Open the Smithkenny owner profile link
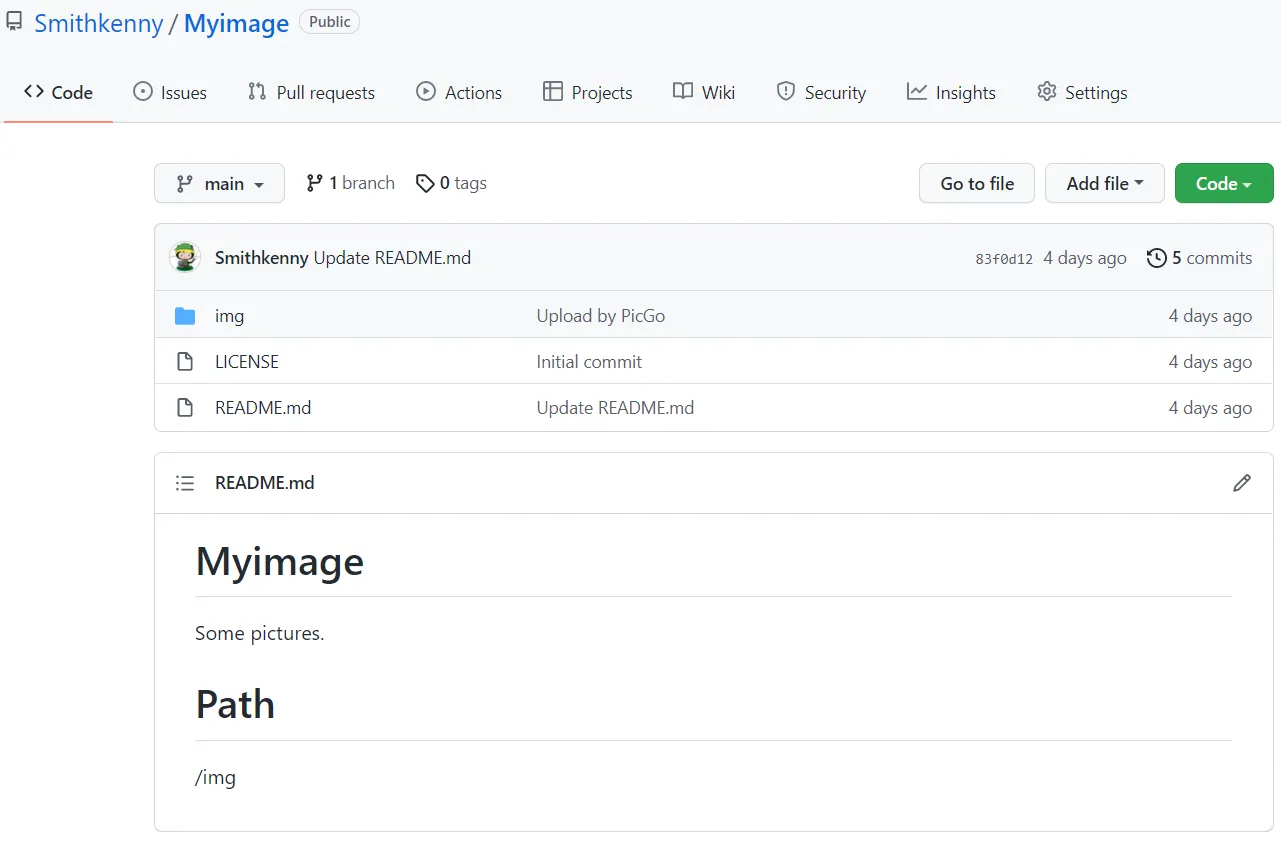1281x843 pixels. coord(99,23)
